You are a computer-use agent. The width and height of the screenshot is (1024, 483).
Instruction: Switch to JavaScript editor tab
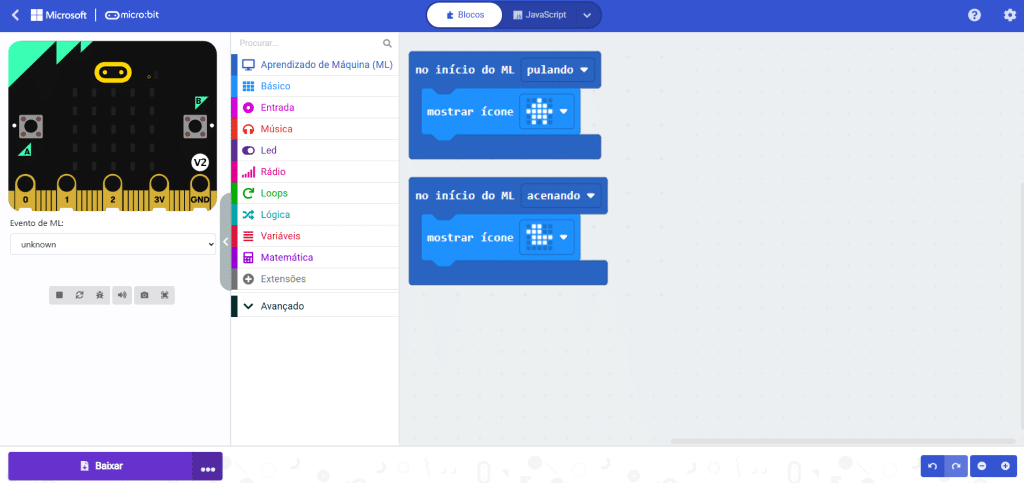[539, 15]
